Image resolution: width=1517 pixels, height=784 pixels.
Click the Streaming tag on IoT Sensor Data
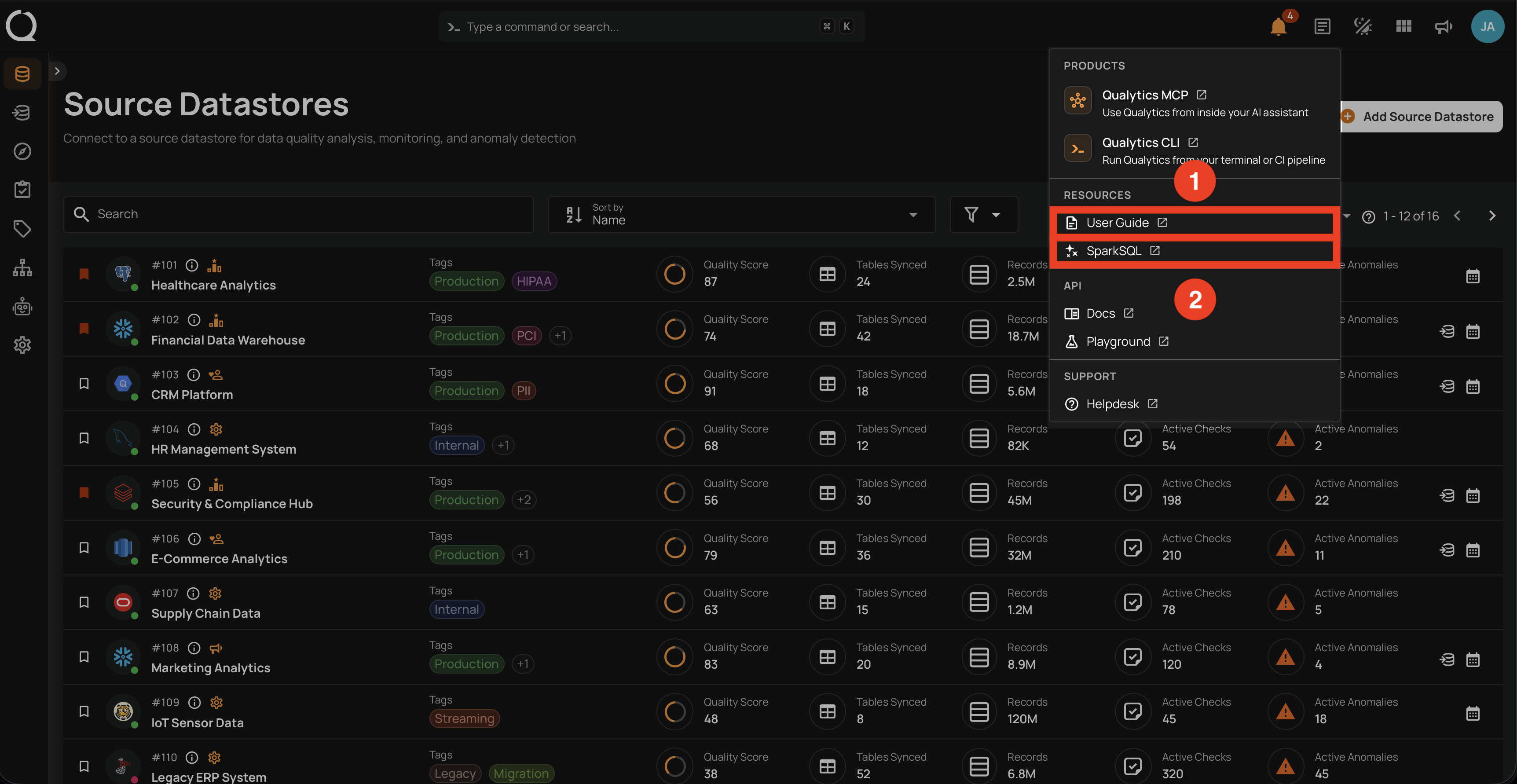[464, 718]
